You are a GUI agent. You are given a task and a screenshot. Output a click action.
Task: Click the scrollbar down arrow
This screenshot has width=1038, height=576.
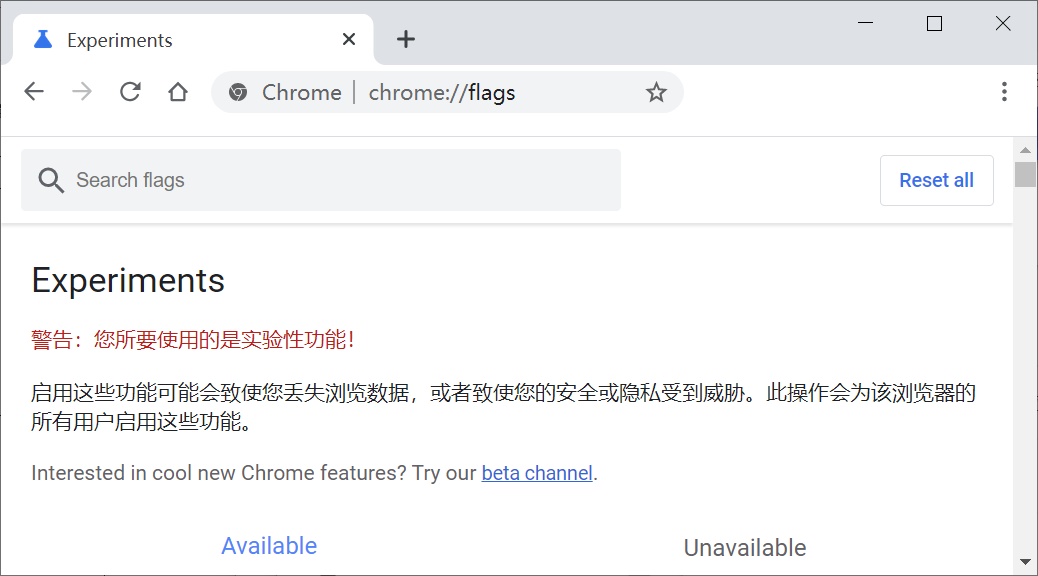pos(1025,562)
